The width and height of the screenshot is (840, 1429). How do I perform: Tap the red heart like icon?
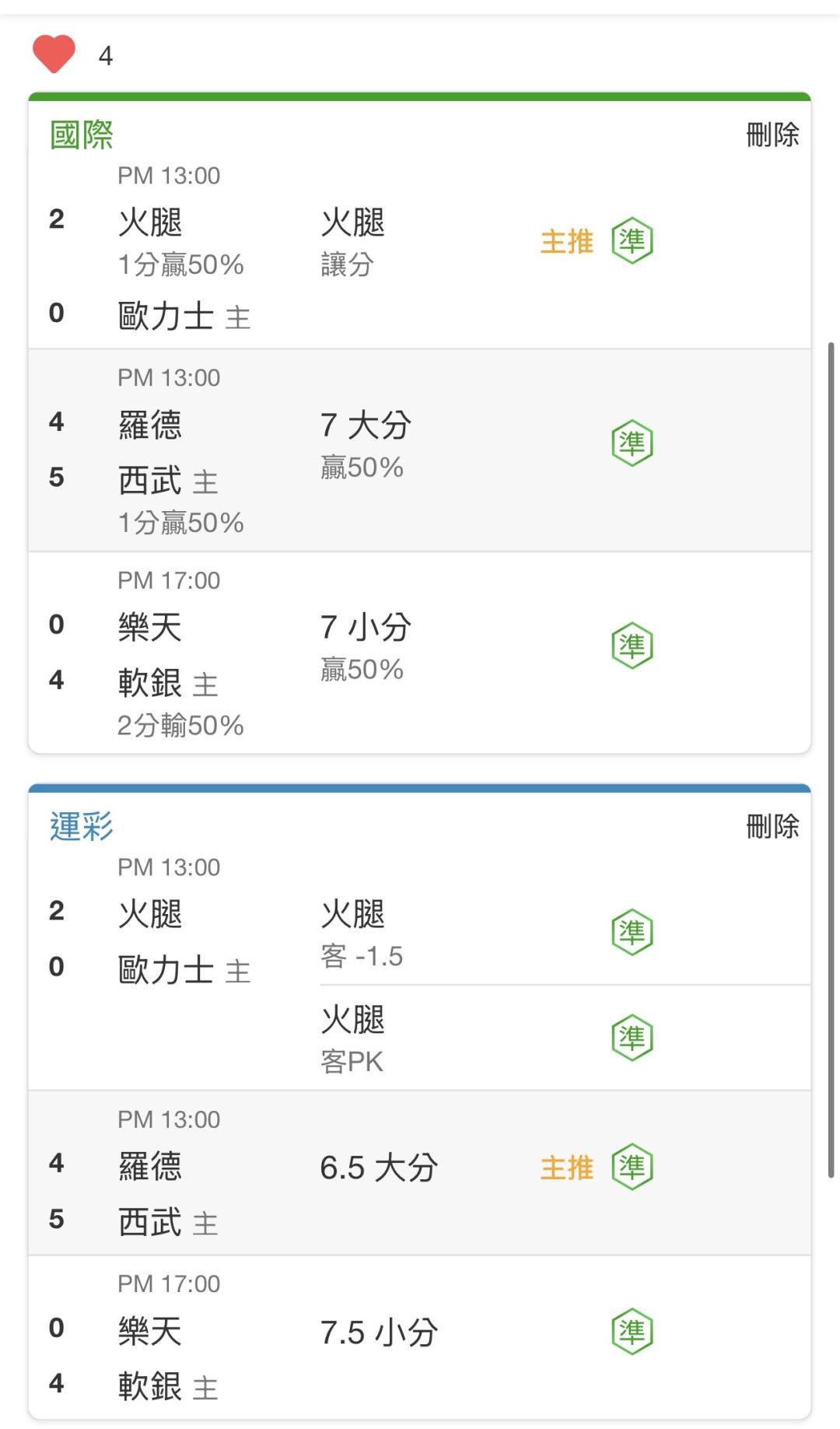click(54, 54)
